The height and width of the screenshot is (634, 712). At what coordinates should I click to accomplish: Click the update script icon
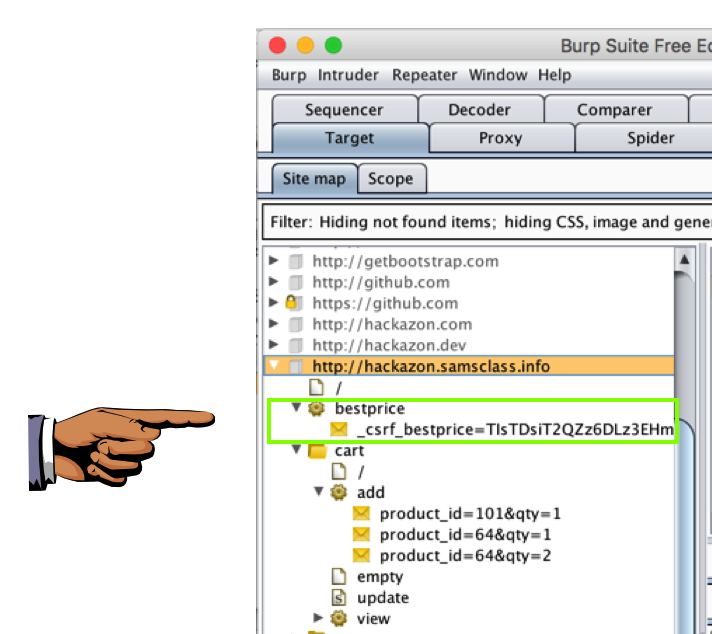point(339,597)
